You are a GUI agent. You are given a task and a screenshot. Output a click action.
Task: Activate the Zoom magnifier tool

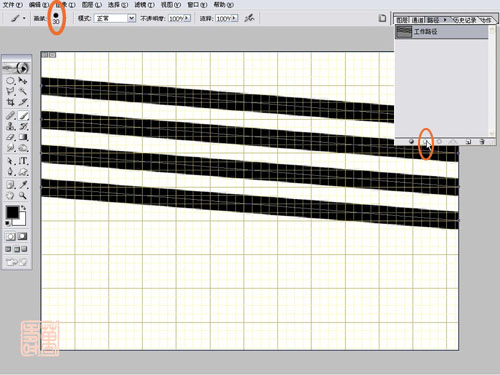point(23,195)
